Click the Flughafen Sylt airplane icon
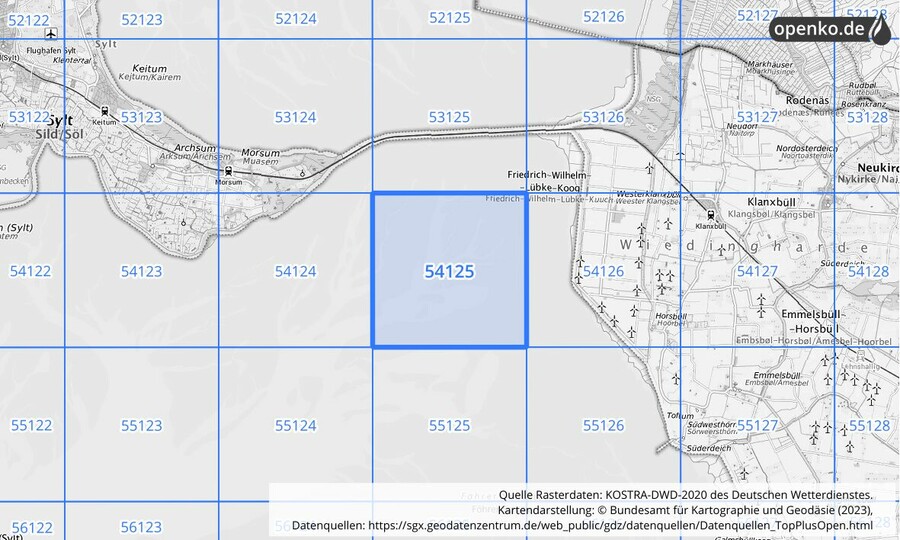 pyautogui.click(x=51, y=34)
